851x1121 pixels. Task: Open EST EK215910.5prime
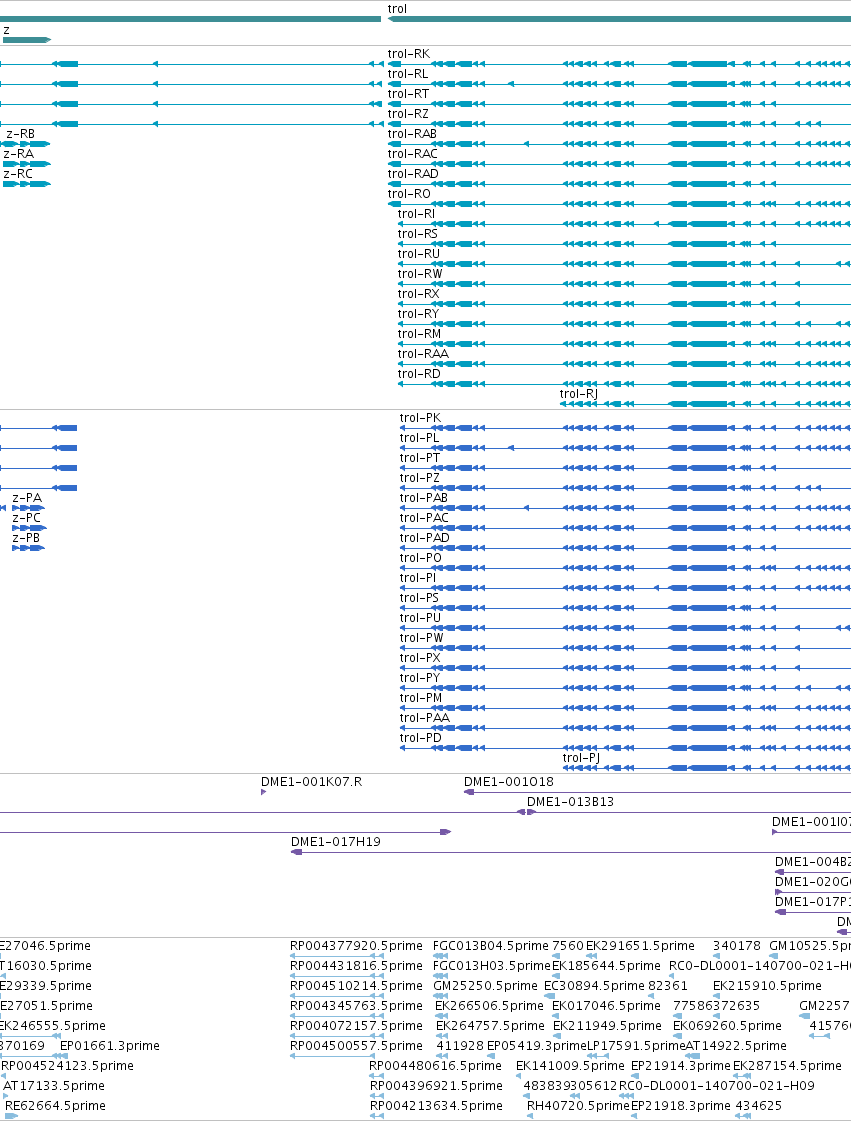pyautogui.click(x=767, y=986)
